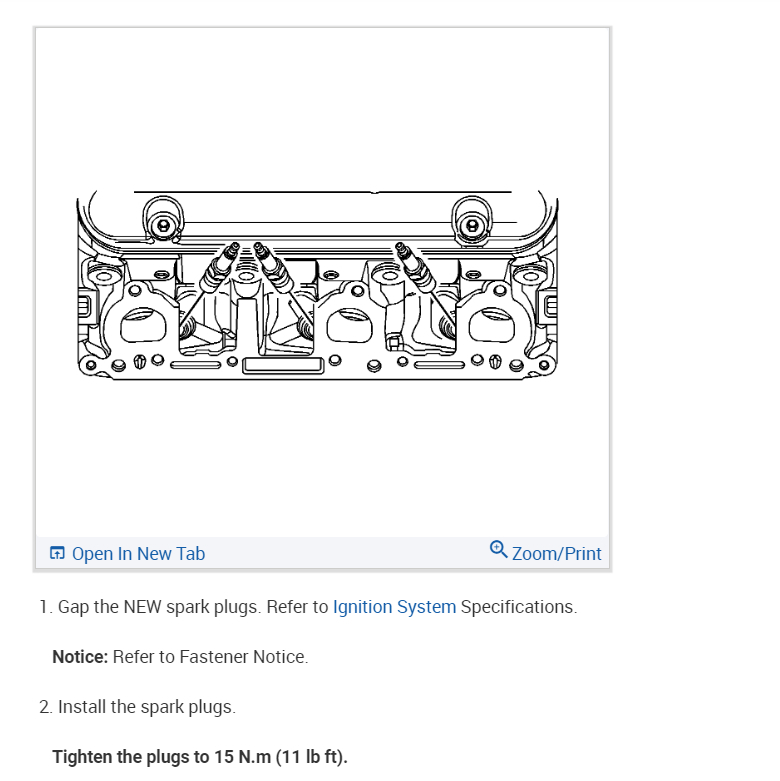Click the rectangular slot at the head's bottom edge

coord(283,365)
